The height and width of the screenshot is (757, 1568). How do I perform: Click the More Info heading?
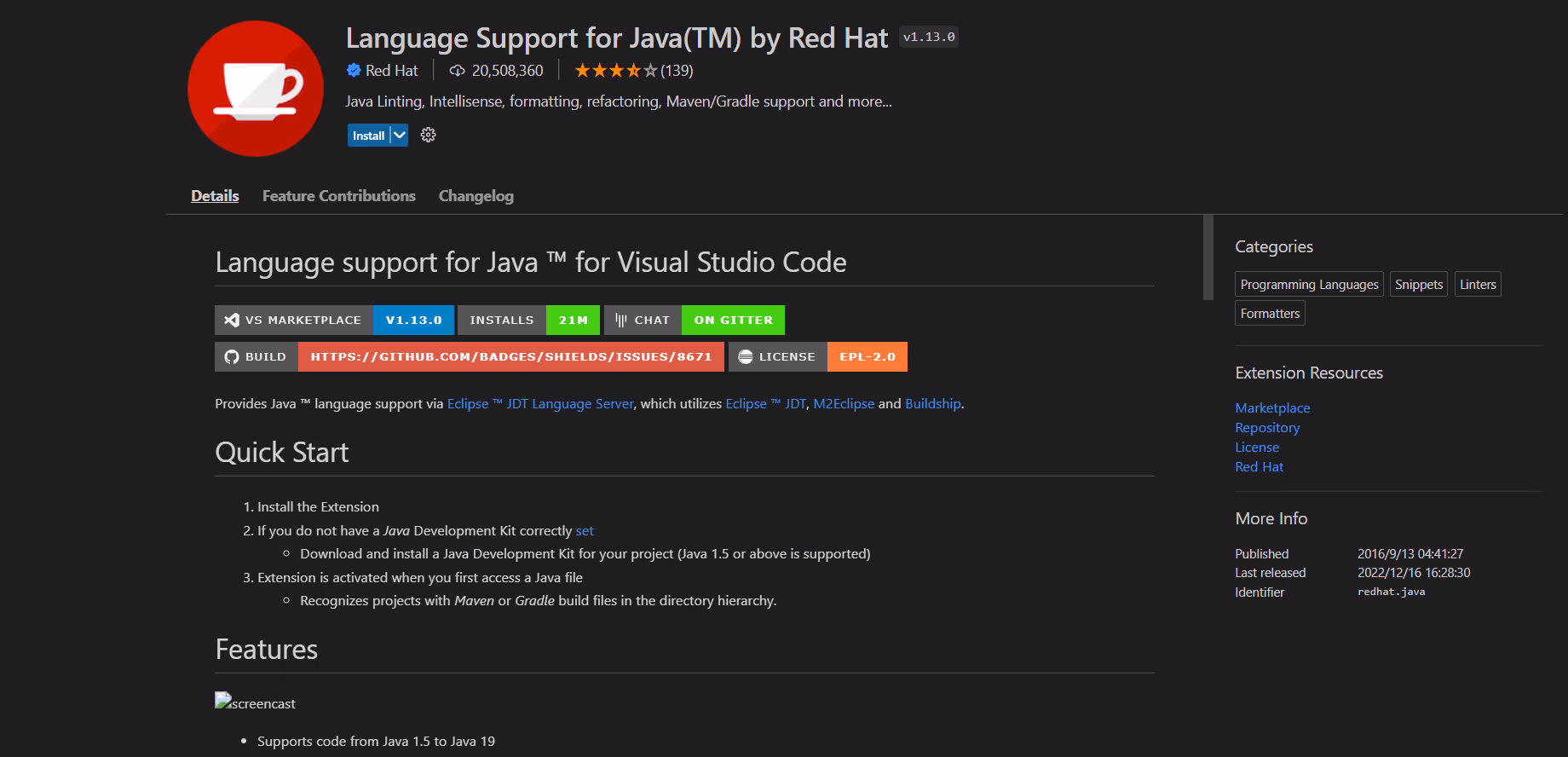click(x=1271, y=518)
